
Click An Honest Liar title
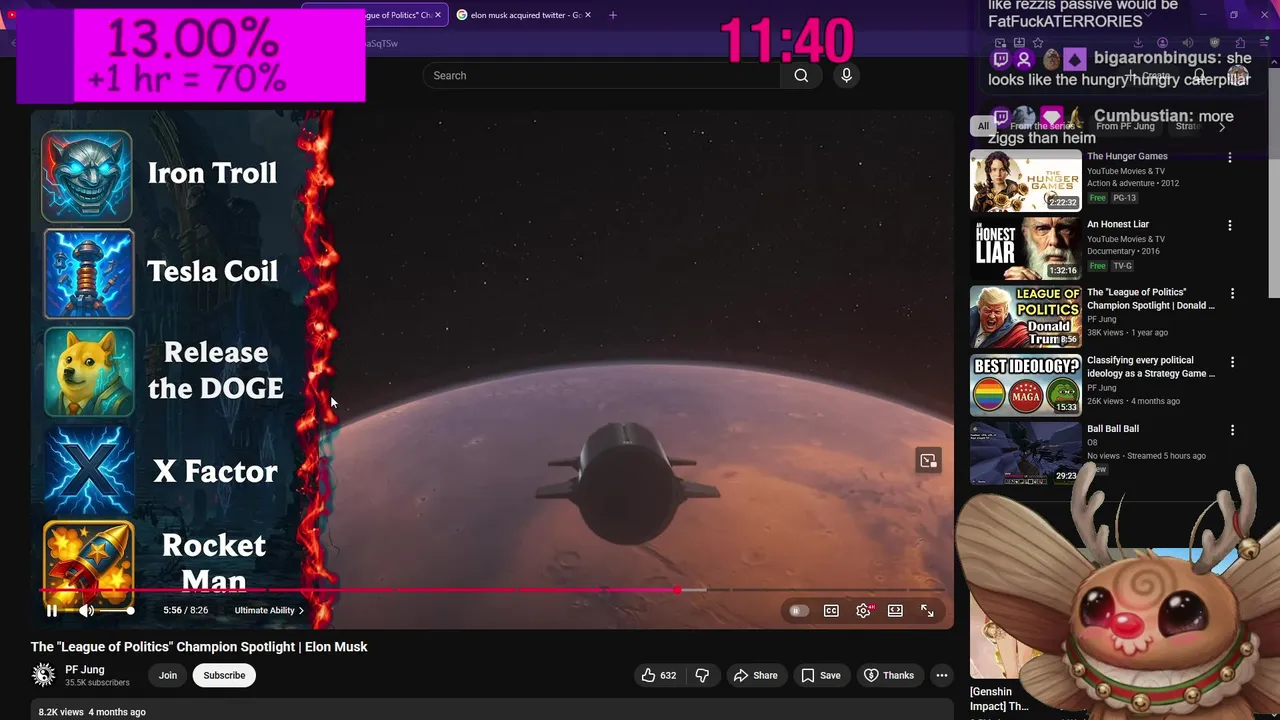click(1118, 224)
